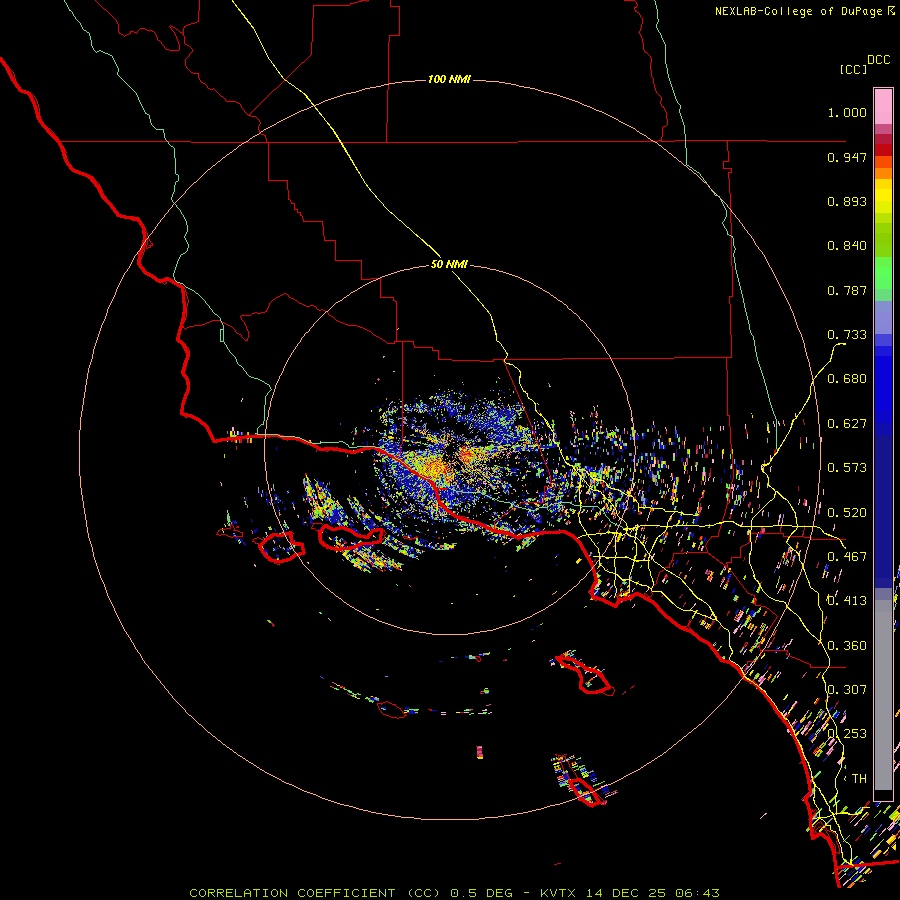Click the [CC] label above the color scale
The image size is (900, 900).
pyautogui.click(x=853, y=69)
